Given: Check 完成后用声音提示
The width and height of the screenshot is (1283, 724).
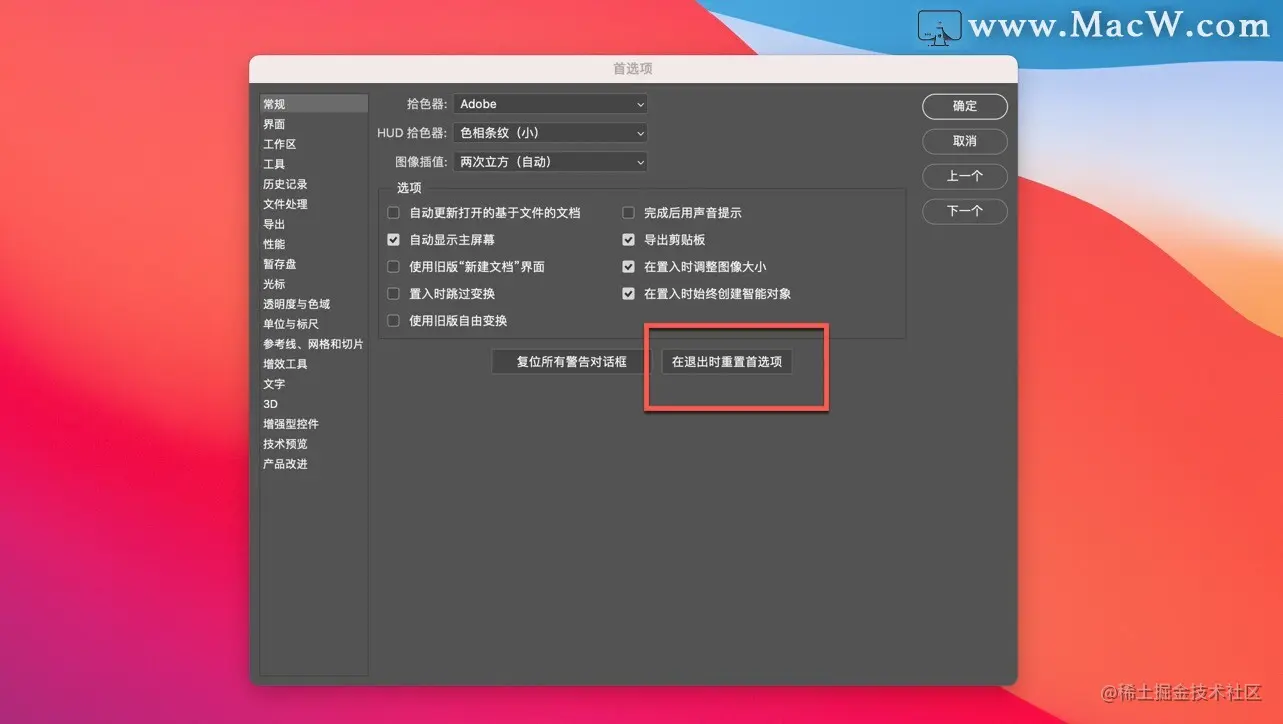Looking at the screenshot, I should click(x=628, y=213).
